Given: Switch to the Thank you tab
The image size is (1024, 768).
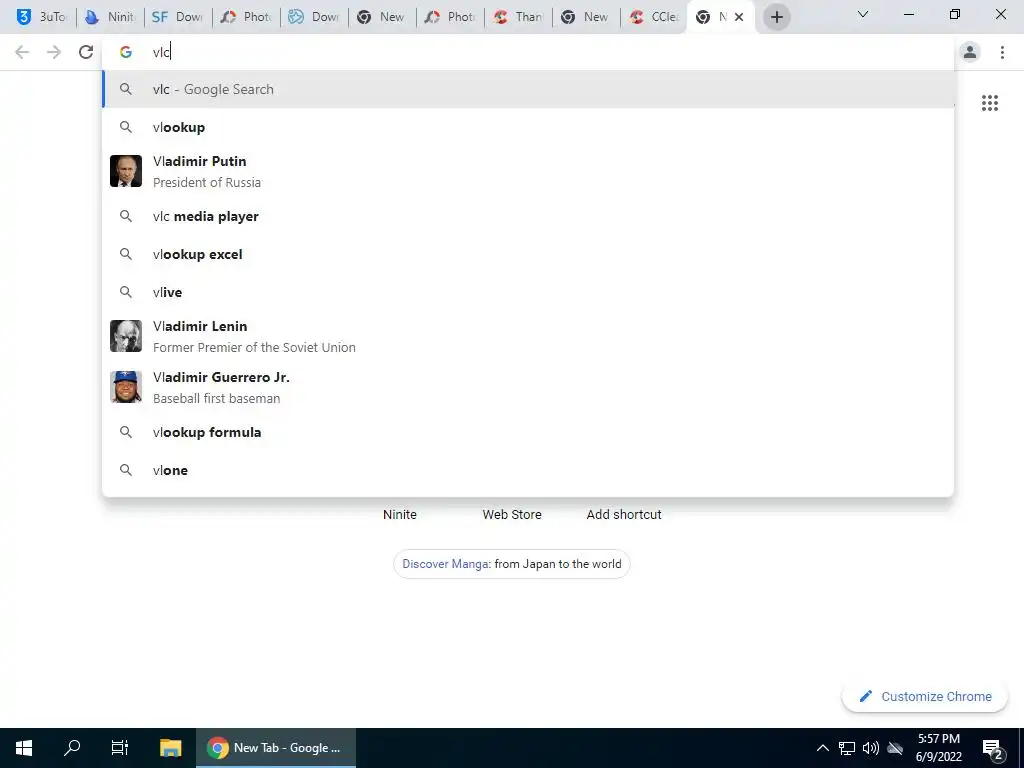Looking at the screenshot, I should pyautogui.click(x=518, y=17).
